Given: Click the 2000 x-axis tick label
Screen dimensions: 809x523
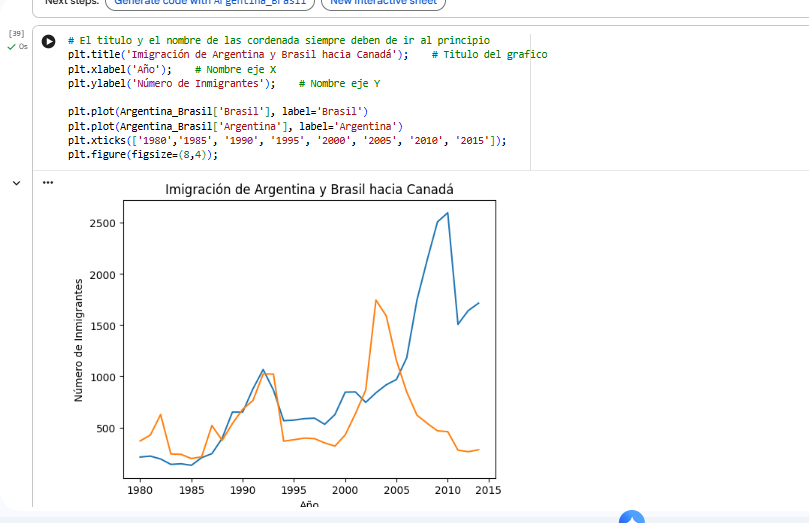Looking at the screenshot, I should 345,490.
